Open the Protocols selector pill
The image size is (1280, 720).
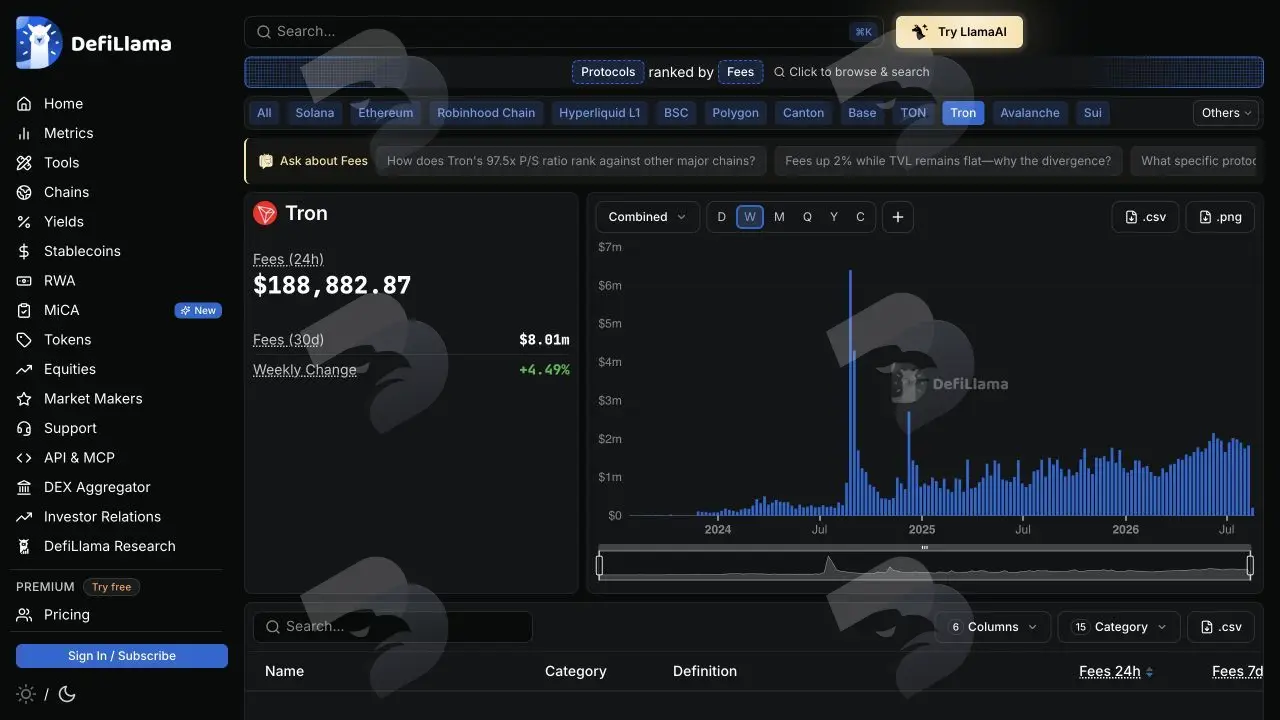(608, 72)
